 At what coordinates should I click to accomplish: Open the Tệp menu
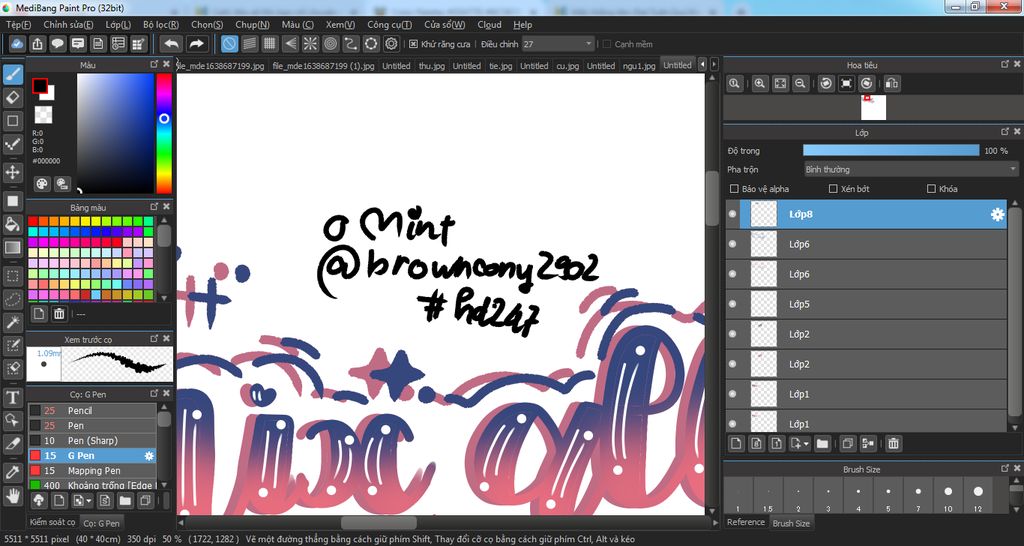click(18, 25)
